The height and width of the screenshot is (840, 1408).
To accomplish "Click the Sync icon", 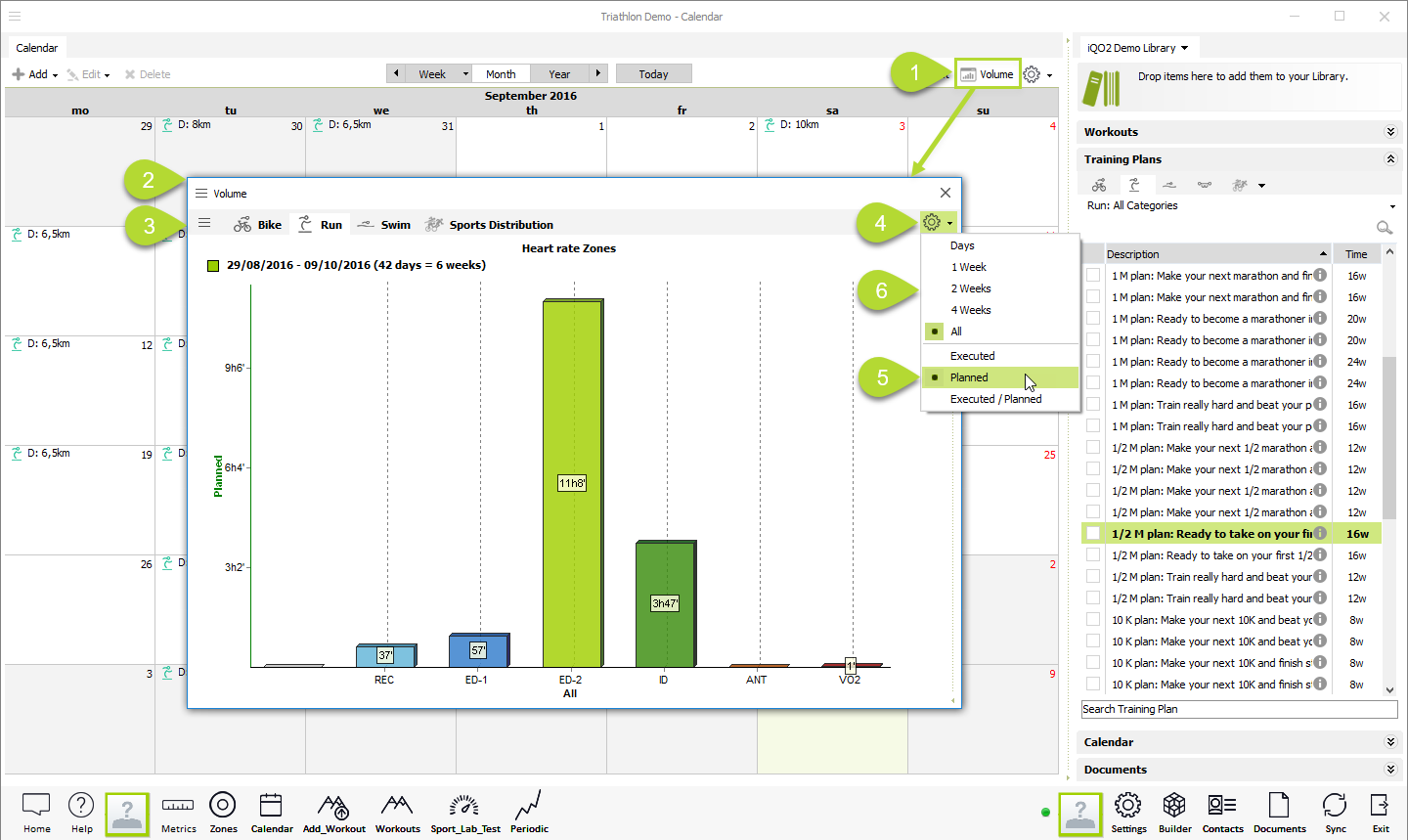I will tap(1335, 812).
